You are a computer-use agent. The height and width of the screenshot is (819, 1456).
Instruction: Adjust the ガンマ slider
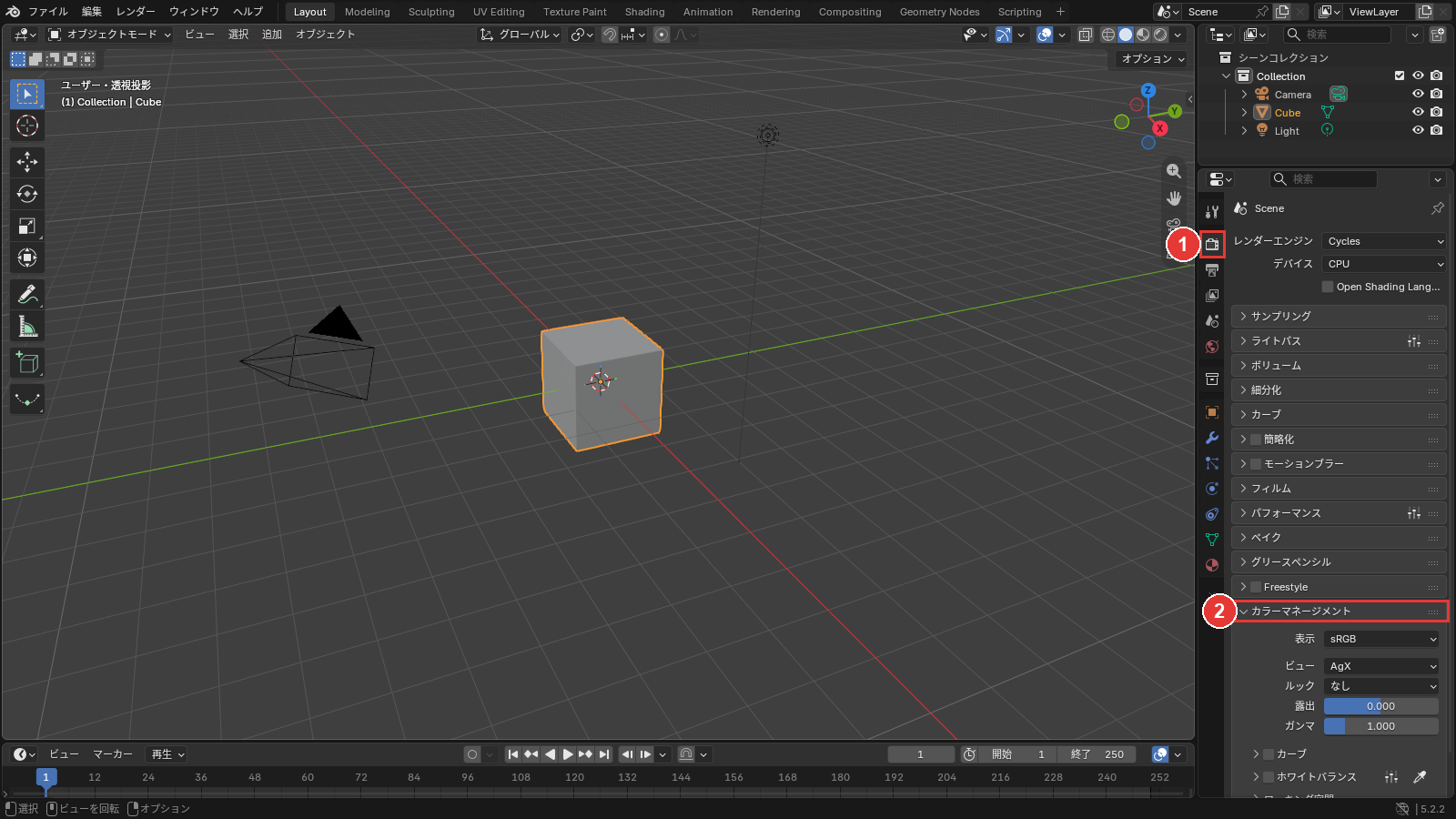click(1381, 726)
